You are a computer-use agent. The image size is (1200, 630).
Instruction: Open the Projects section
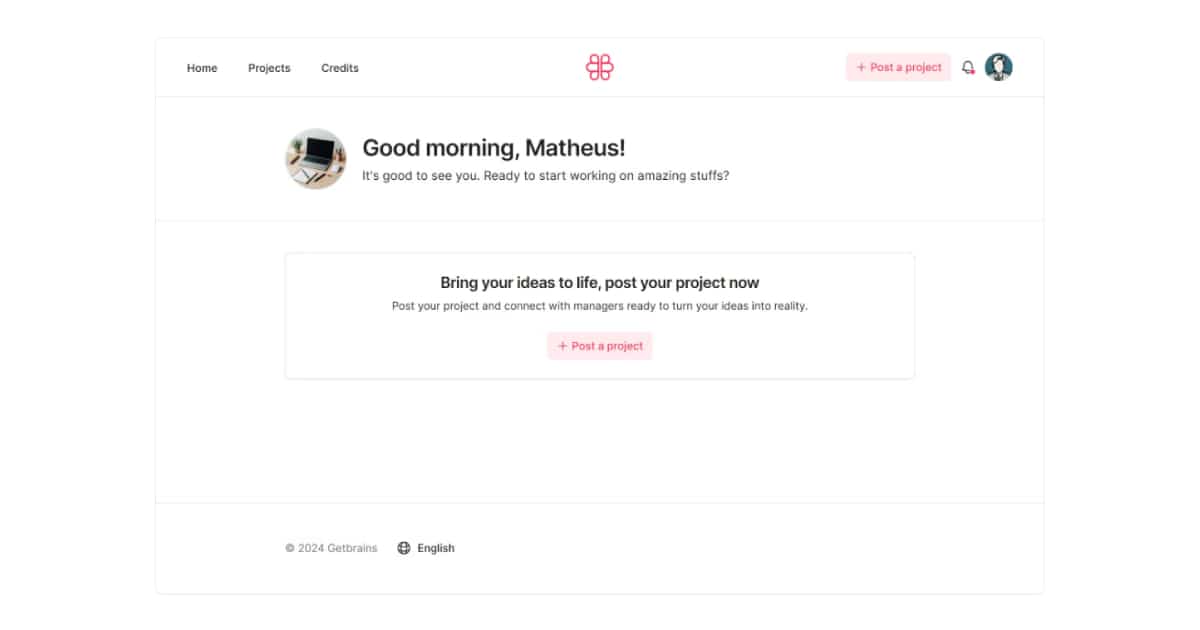(269, 68)
